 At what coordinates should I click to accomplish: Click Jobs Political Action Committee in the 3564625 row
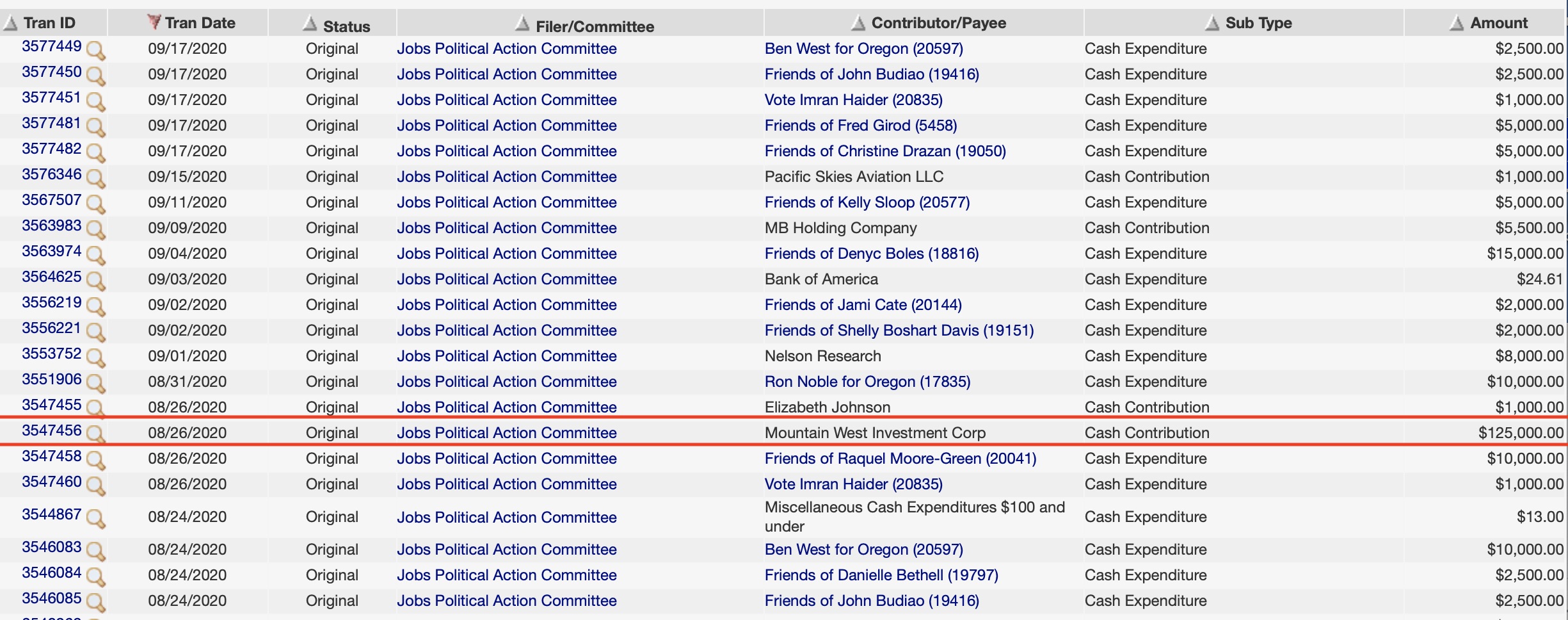tap(506, 279)
